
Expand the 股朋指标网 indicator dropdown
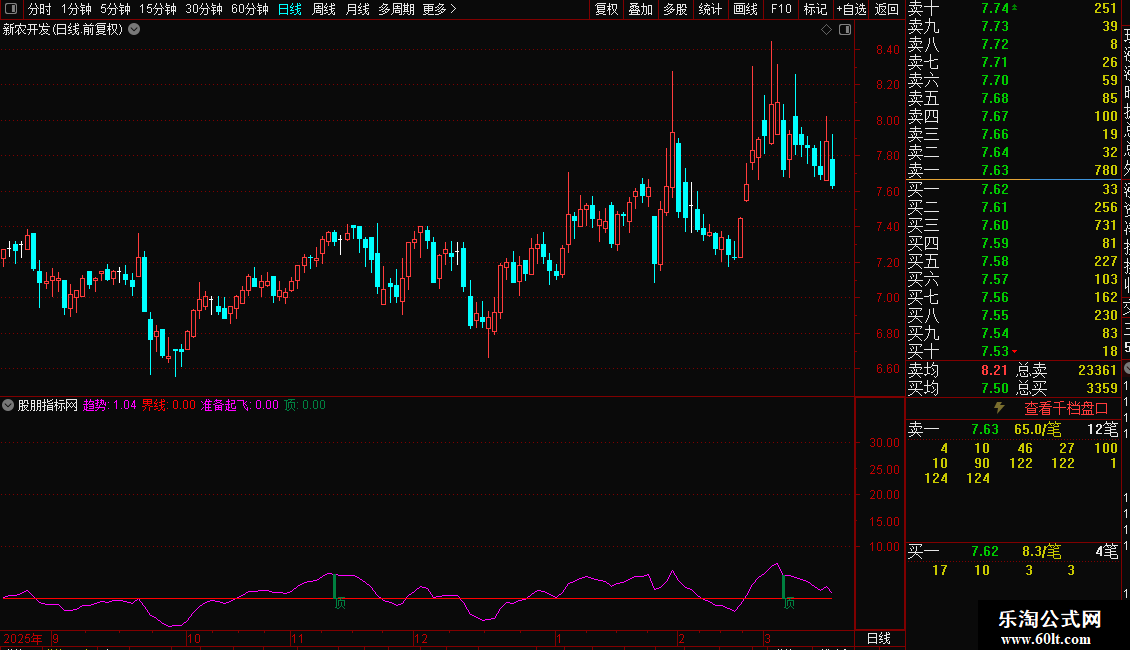tap(8, 405)
